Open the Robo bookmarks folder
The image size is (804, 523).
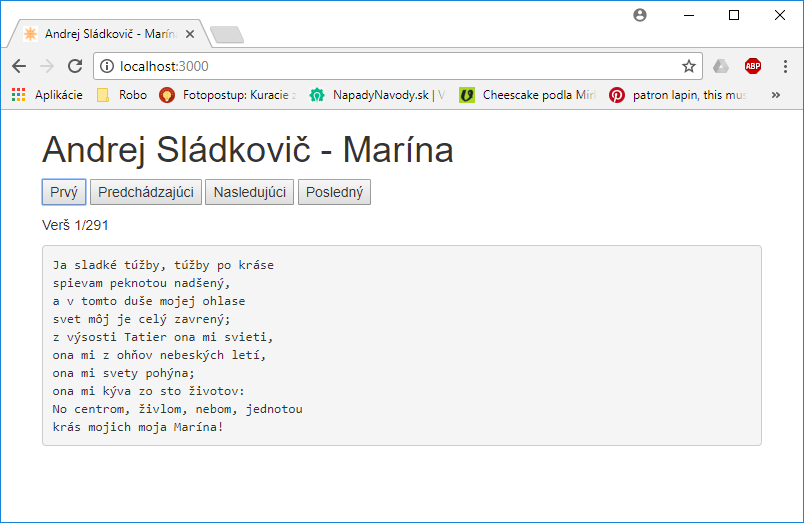click(x=123, y=95)
